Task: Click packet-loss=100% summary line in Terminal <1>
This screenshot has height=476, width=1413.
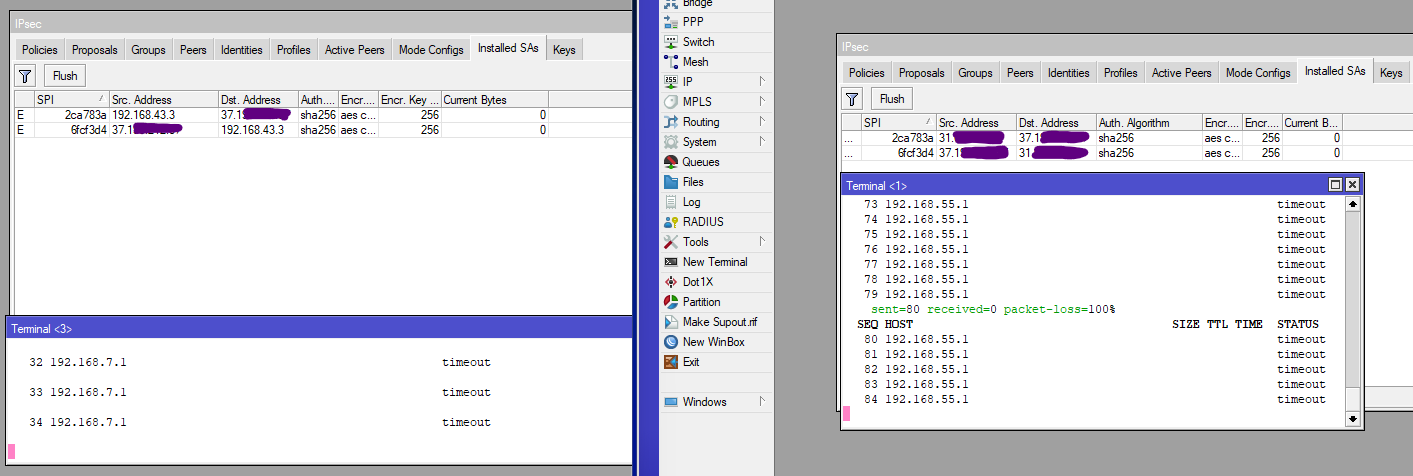Action: click(993, 309)
